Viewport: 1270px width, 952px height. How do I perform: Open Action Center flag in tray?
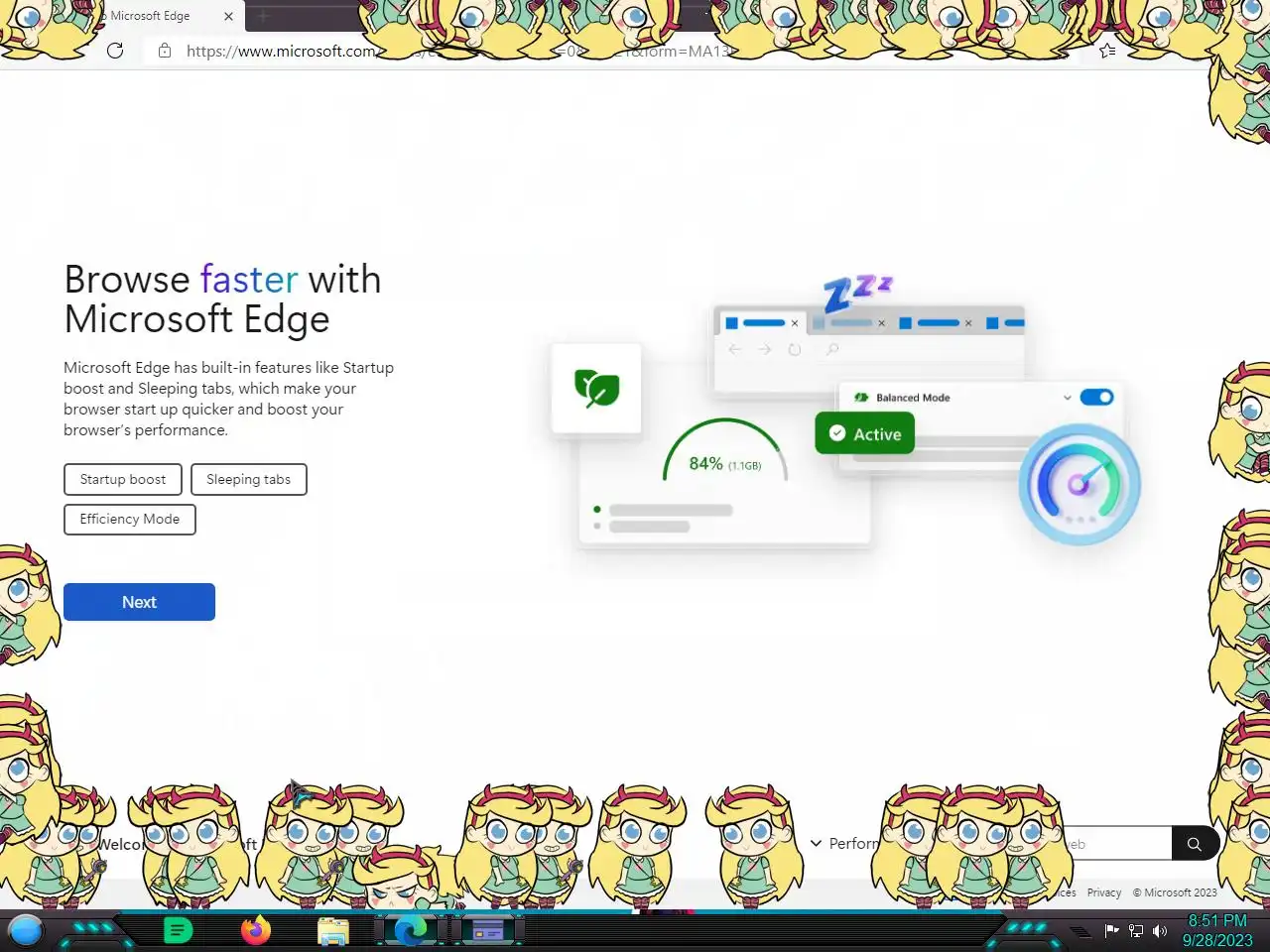pos(1112,930)
